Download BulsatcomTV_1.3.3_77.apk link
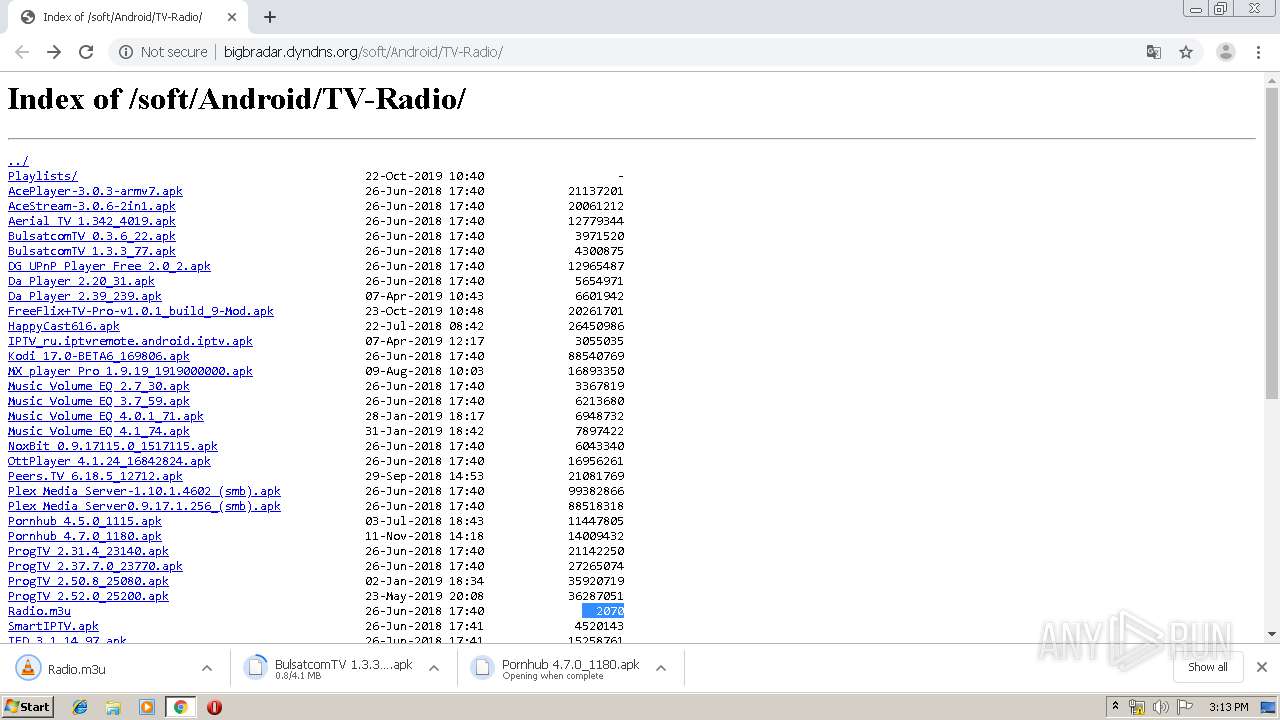This screenshot has width=1280, height=720. tap(92, 251)
